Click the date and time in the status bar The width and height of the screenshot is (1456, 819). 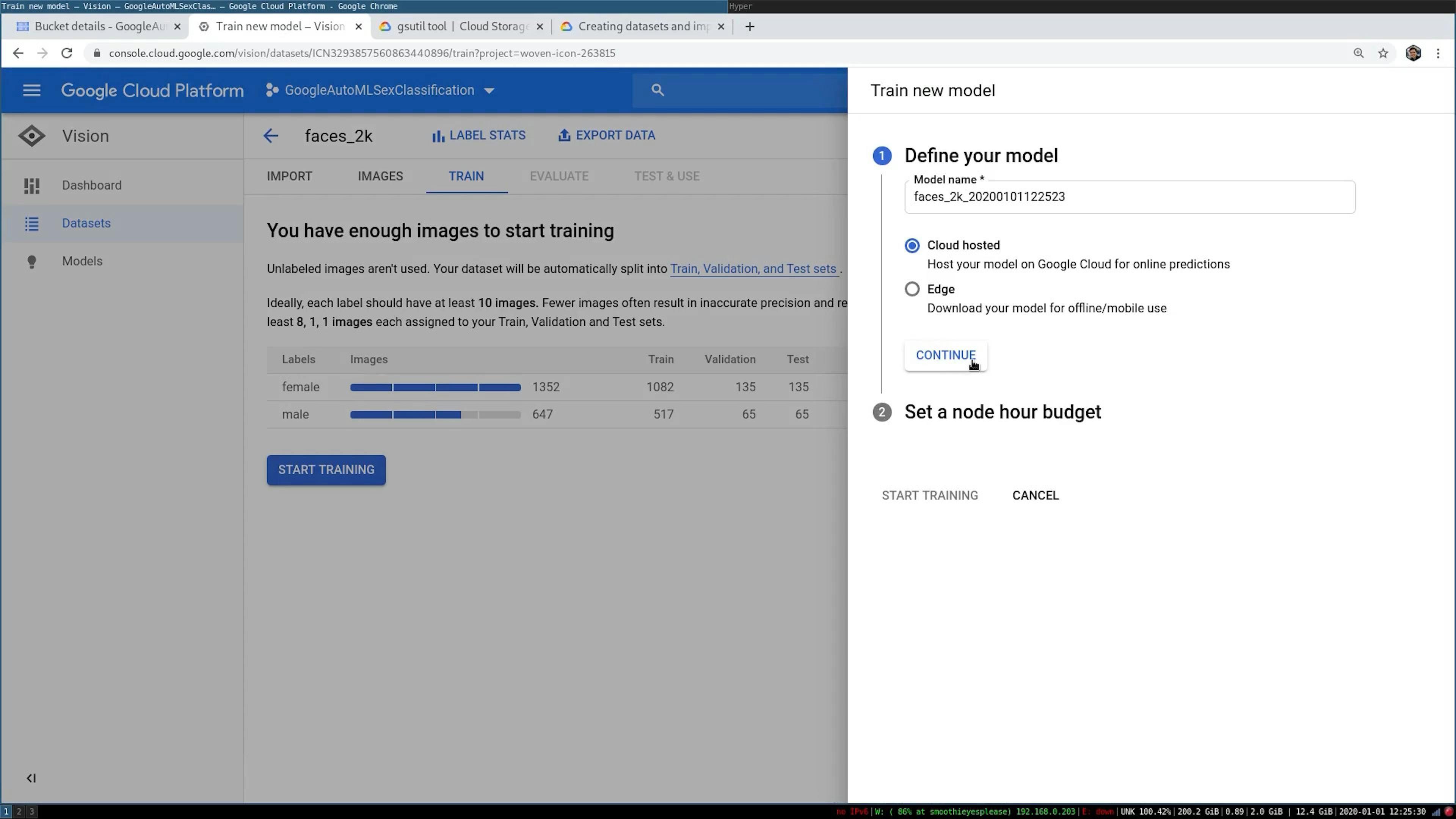(1382, 812)
